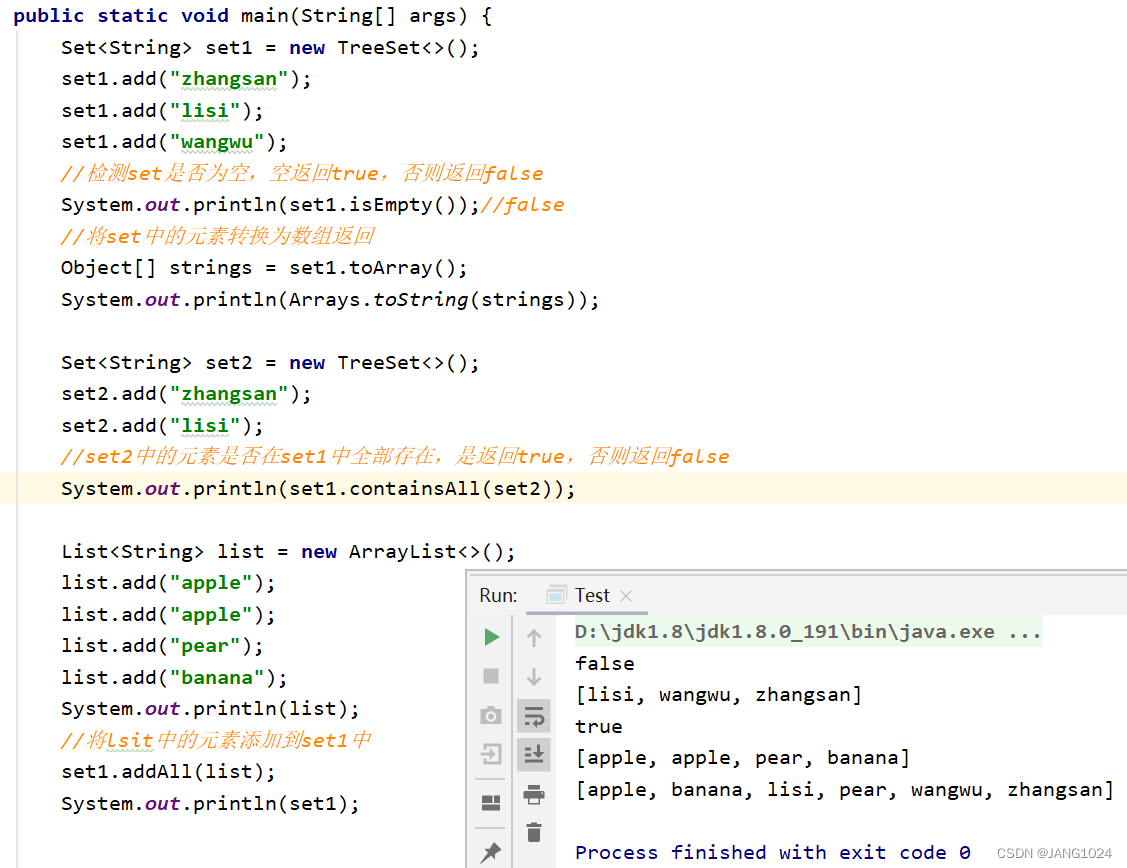Click the set1.add("zhangsan") code line
The image size is (1127, 868).
click(x=186, y=79)
